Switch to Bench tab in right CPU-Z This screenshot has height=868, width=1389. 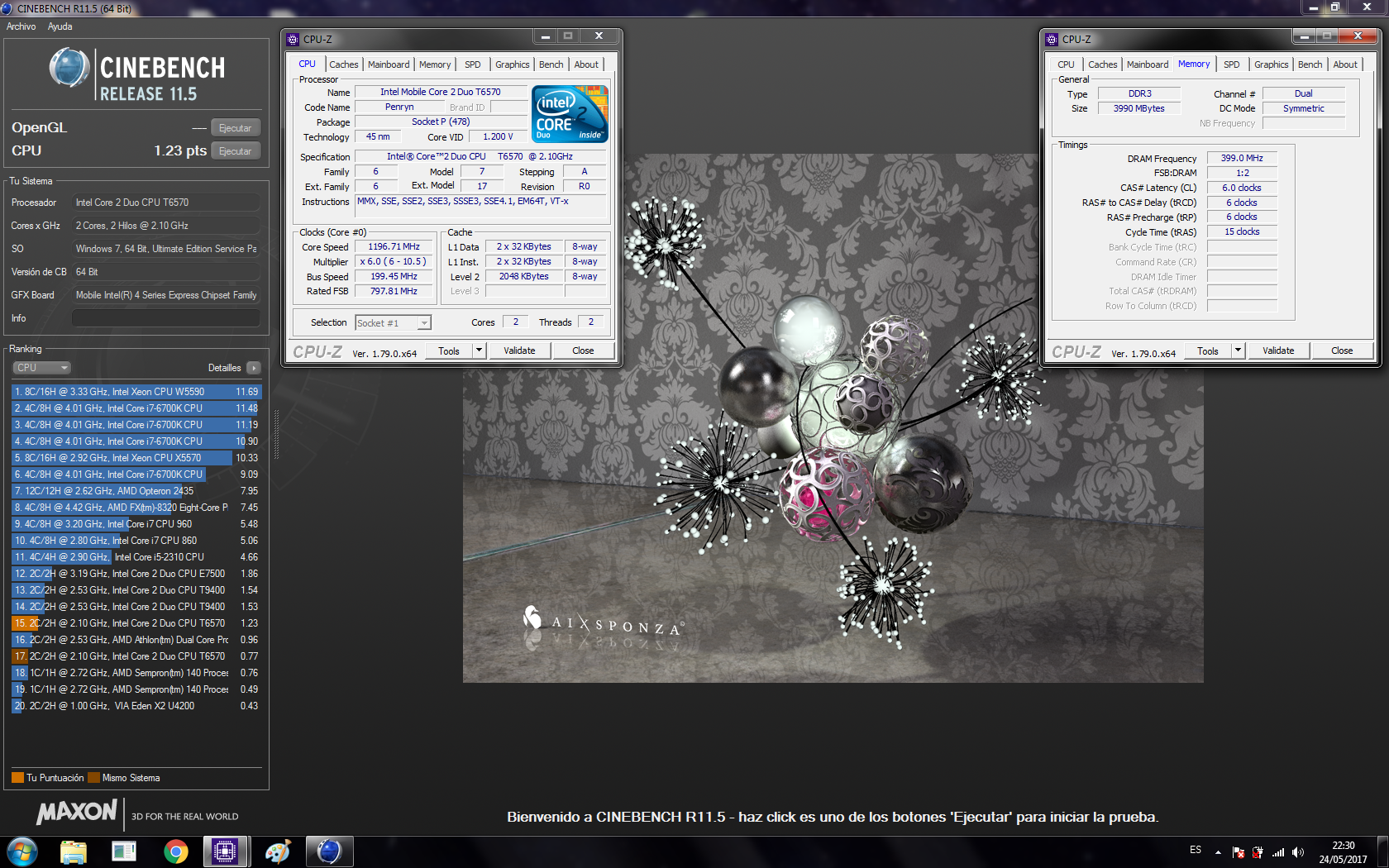1310,64
